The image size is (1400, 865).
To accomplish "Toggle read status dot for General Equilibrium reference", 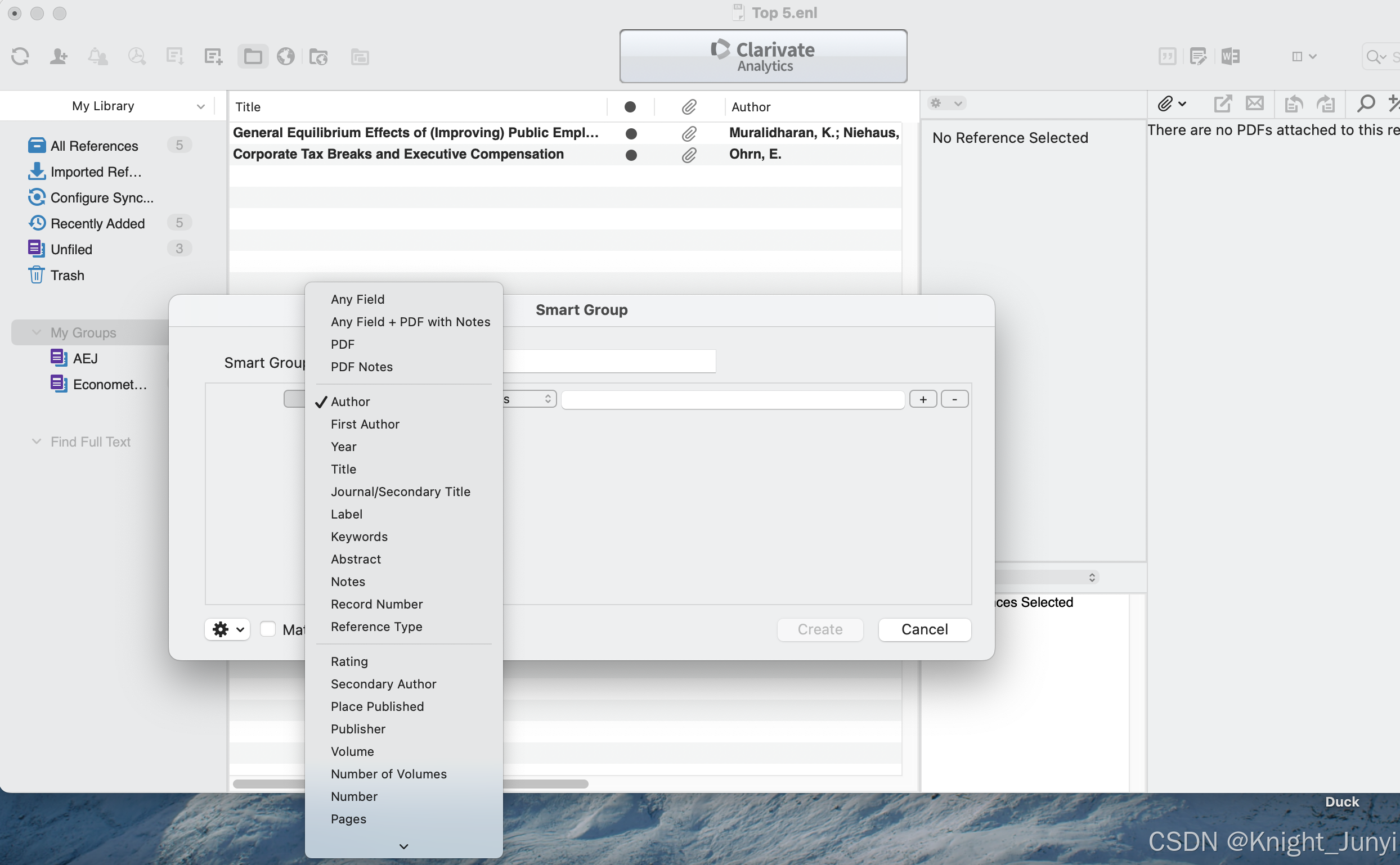I will tap(631, 133).
